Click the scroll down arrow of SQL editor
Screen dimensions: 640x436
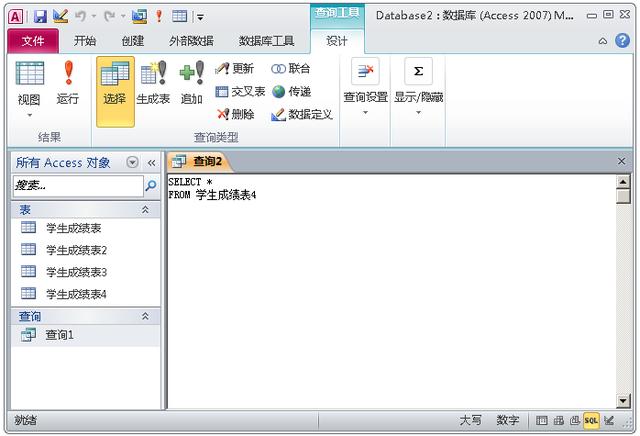pos(623,401)
